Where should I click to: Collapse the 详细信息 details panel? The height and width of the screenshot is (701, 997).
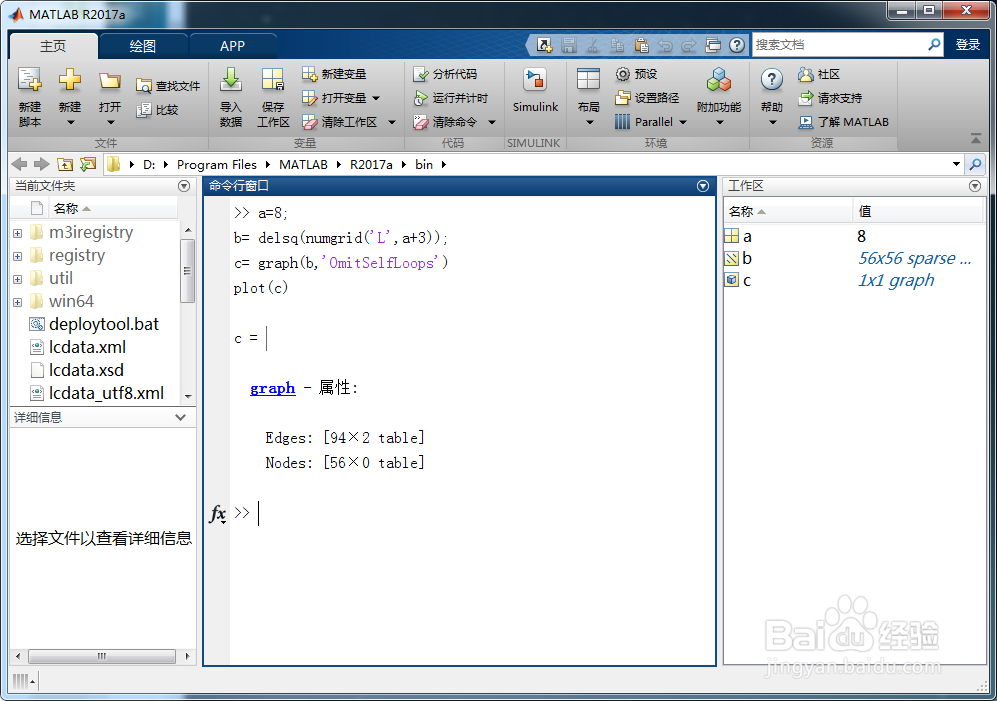tap(181, 417)
